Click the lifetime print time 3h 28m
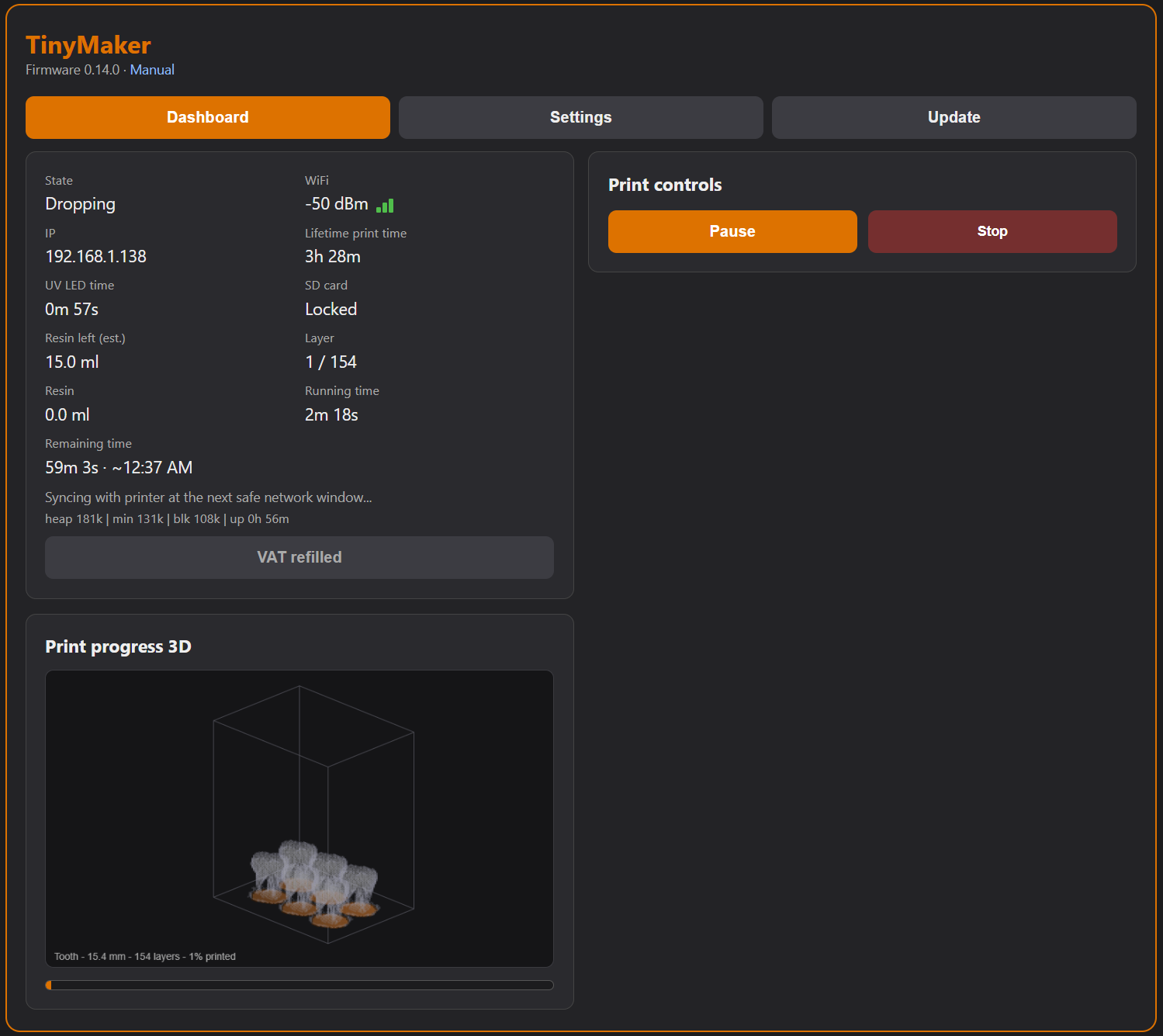 (333, 256)
